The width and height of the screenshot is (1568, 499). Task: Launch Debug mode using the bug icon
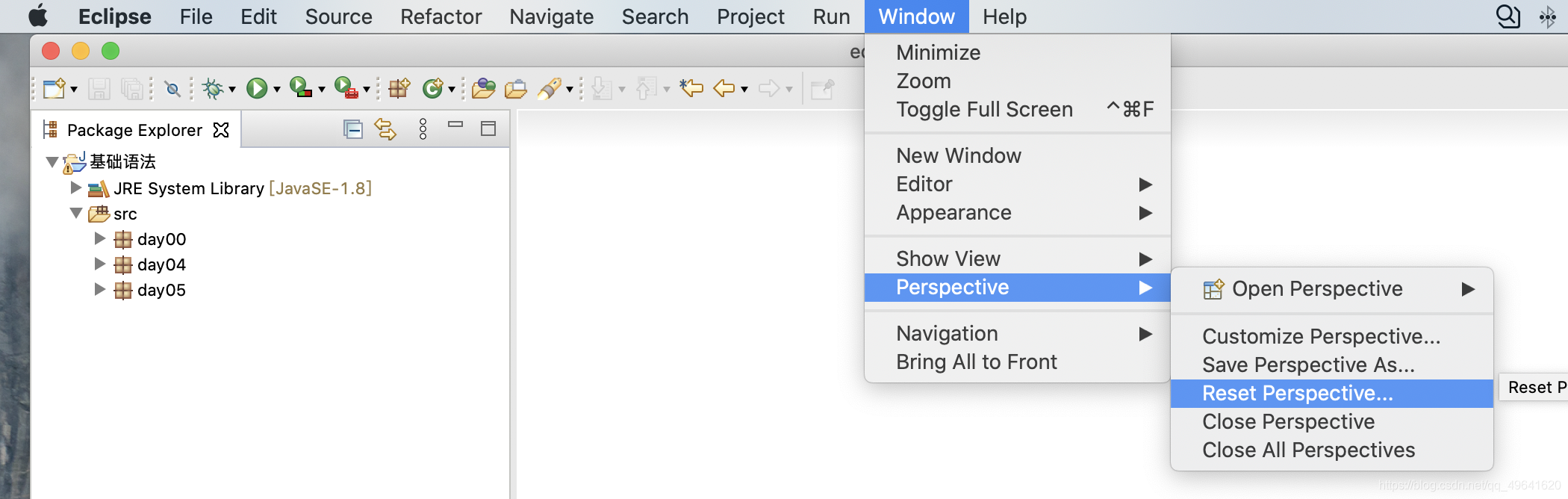click(213, 87)
